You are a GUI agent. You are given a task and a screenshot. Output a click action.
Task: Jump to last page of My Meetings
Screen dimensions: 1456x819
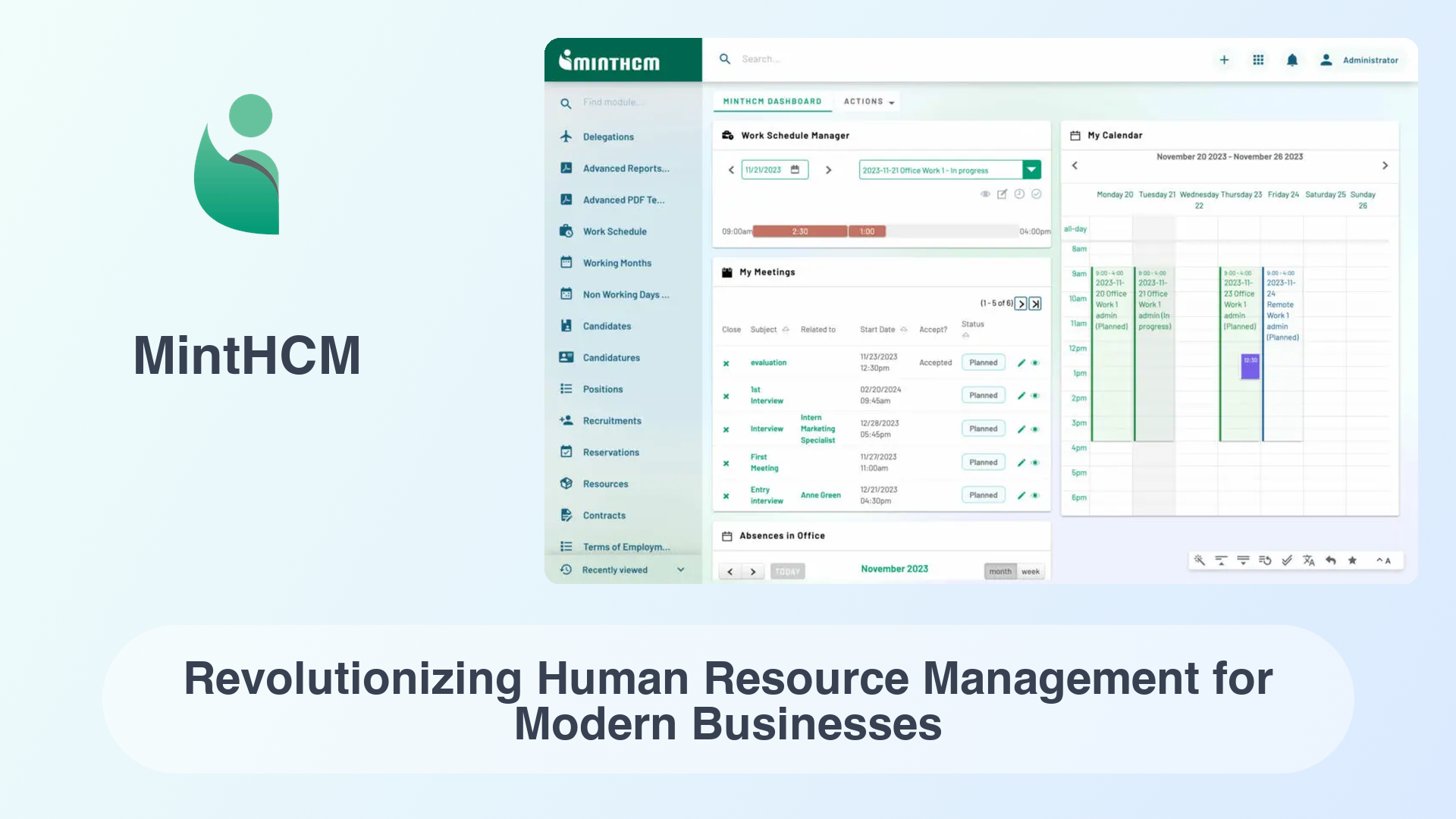click(x=1035, y=303)
